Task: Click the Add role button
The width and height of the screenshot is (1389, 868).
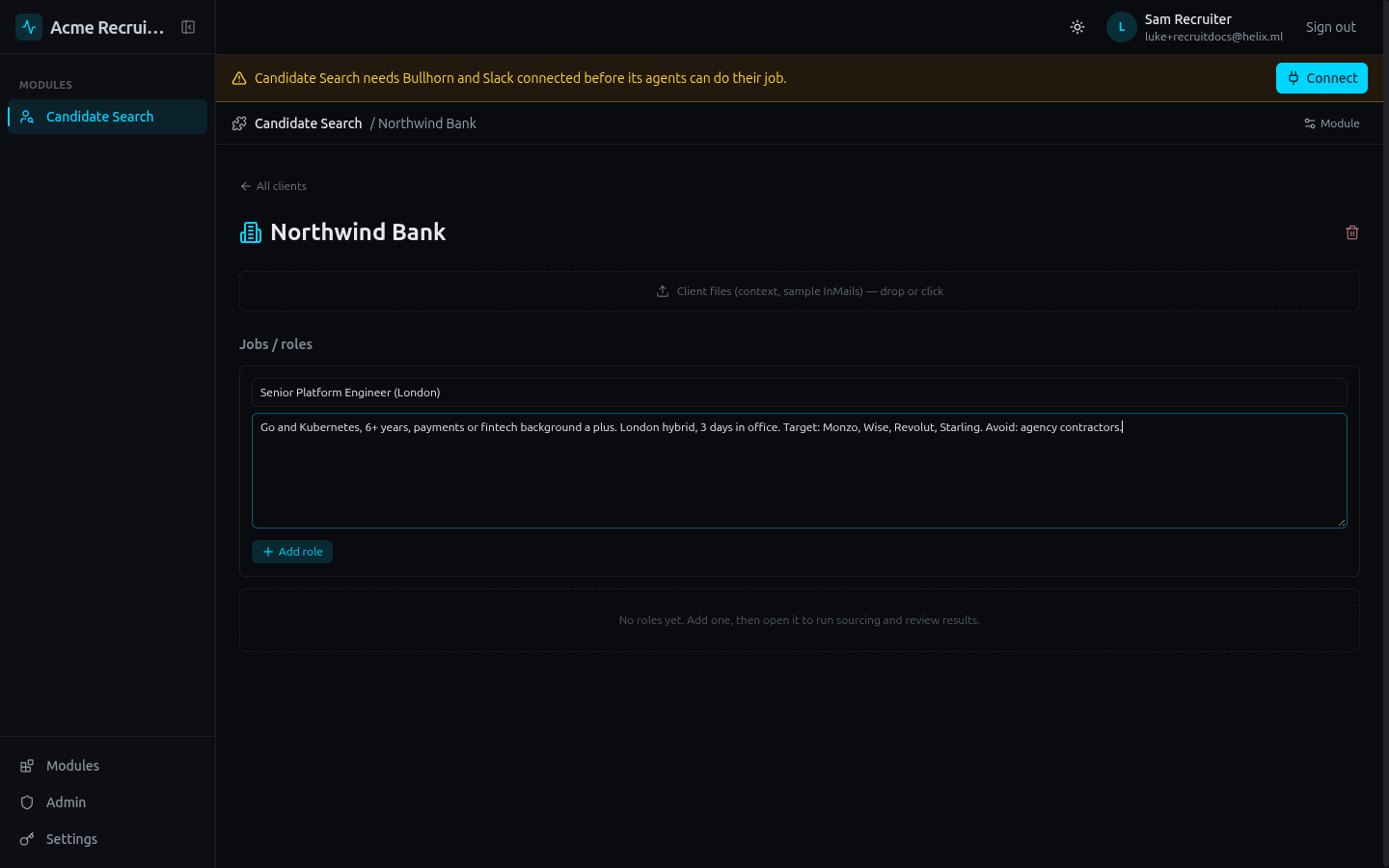Action: point(292,552)
